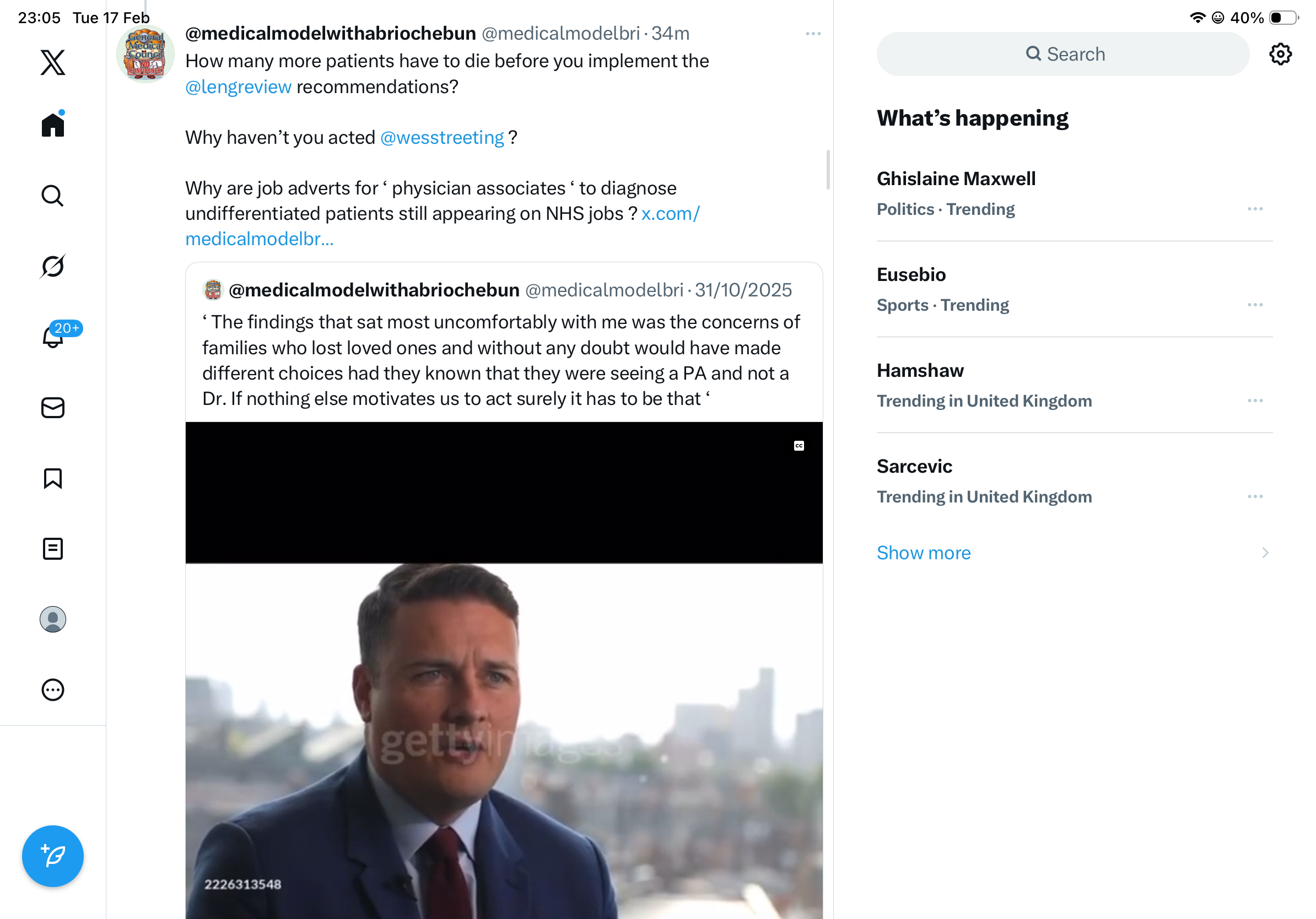Click the @lengreview mention
The width and height of the screenshot is (1316, 919).
click(x=239, y=87)
